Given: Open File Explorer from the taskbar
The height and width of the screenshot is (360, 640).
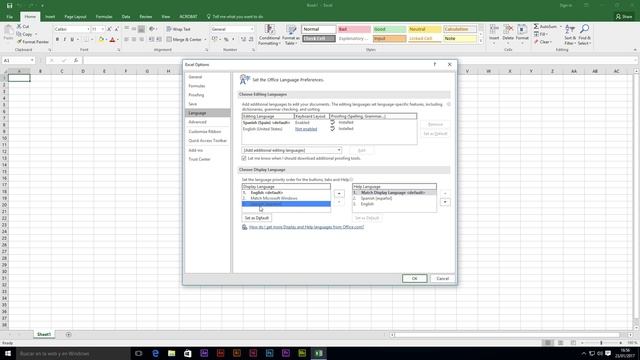Looking at the screenshot, I should (171, 353).
